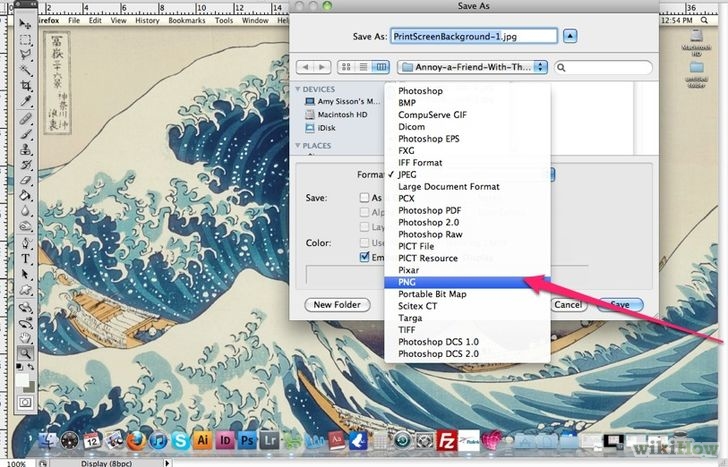The width and height of the screenshot is (728, 467).
Task: Select the Move tool in the toolbox
Action: point(25,23)
